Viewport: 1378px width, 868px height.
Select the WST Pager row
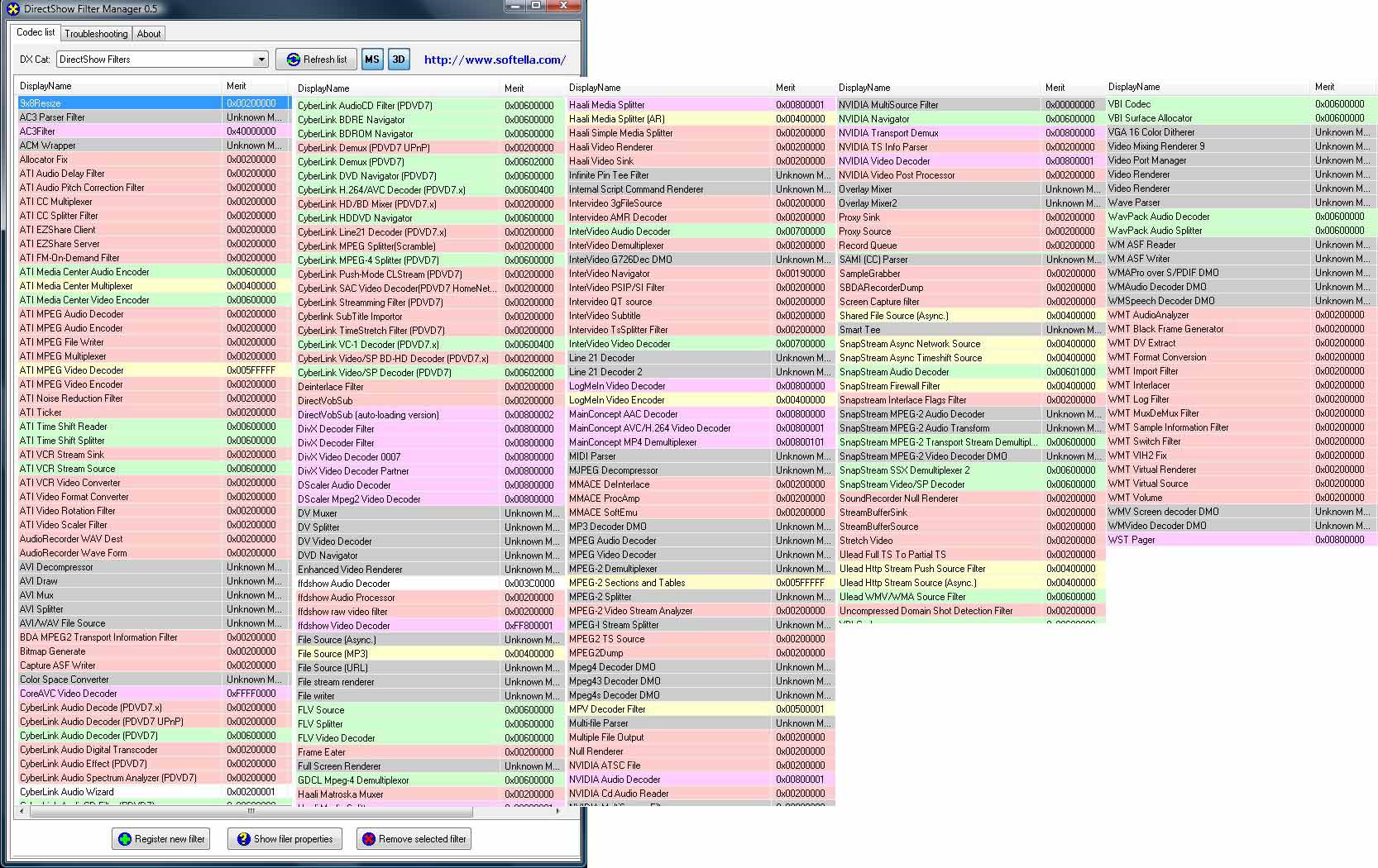tap(1242, 540)
